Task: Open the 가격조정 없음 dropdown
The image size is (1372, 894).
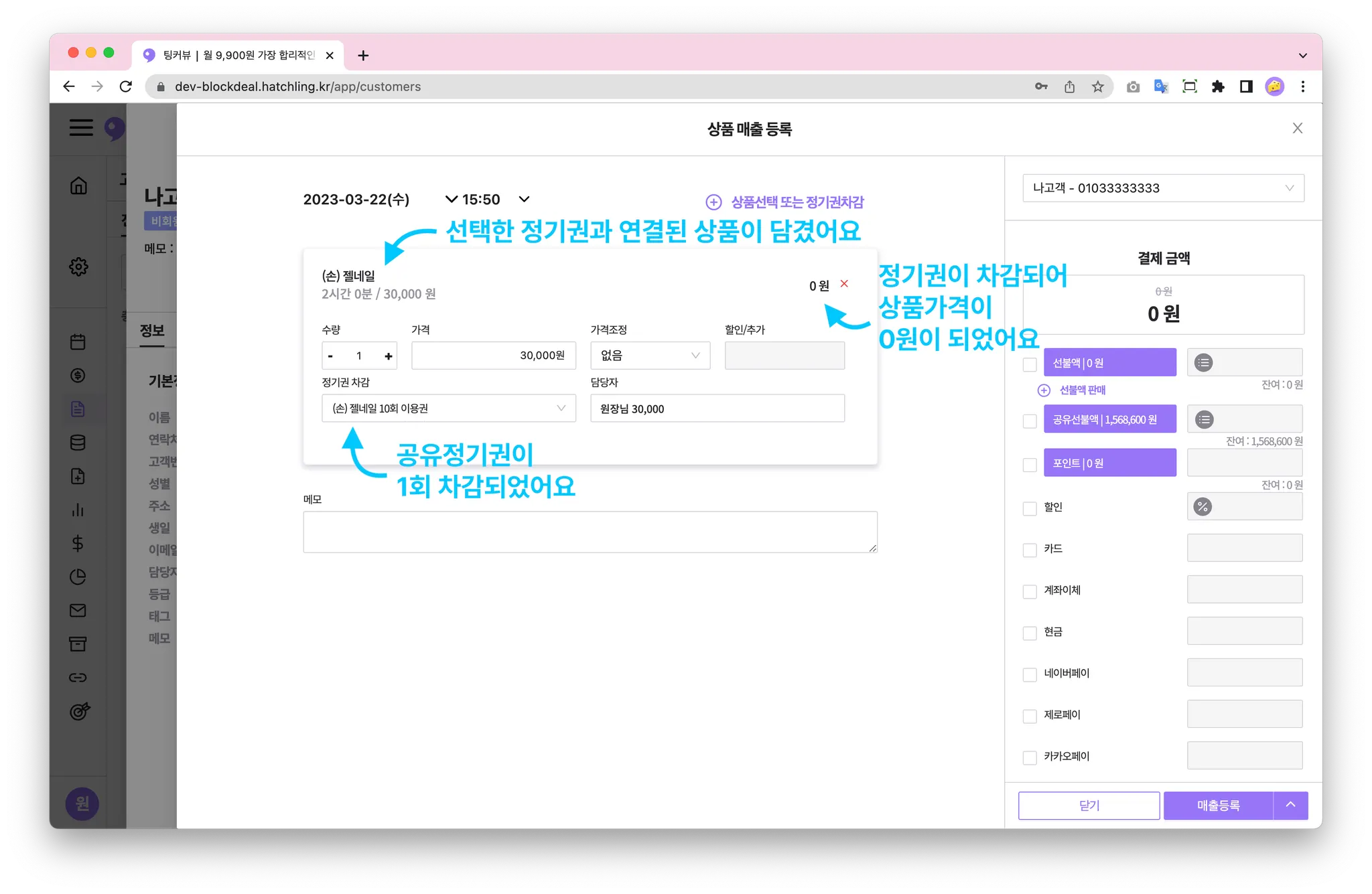Action: [x=649, y=356]
